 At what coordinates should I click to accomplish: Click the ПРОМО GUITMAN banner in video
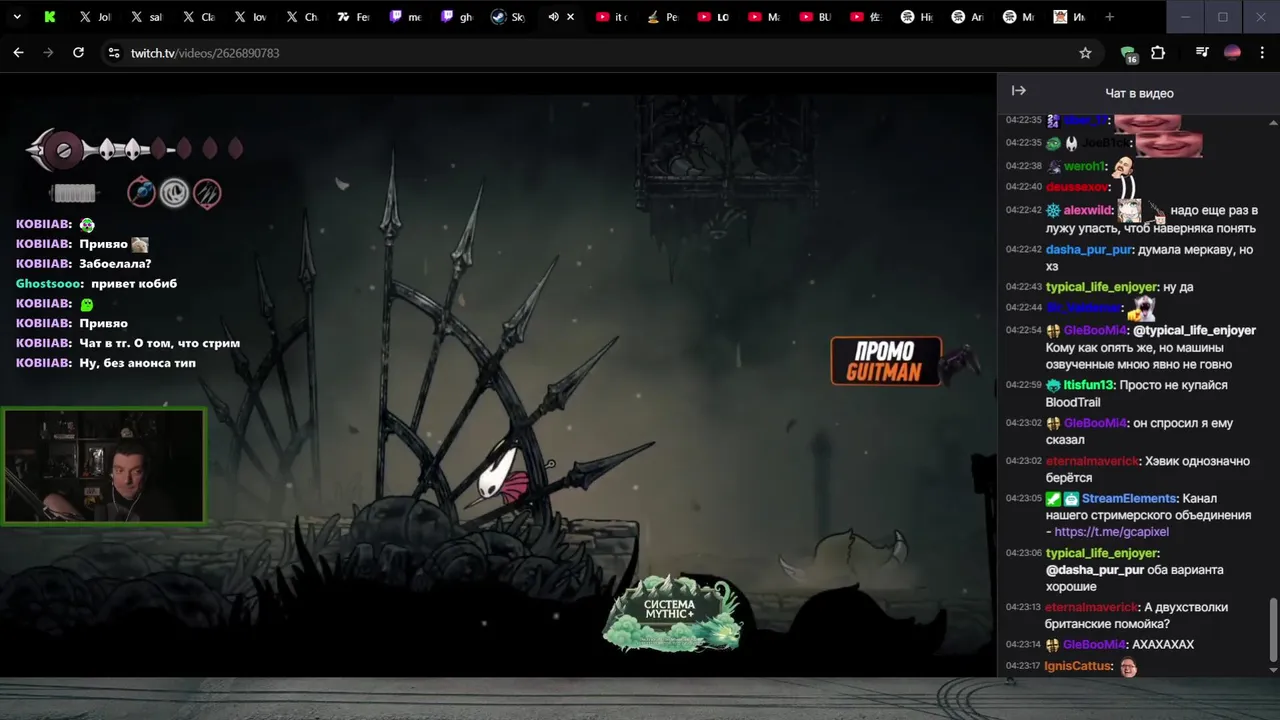point(886,361)
